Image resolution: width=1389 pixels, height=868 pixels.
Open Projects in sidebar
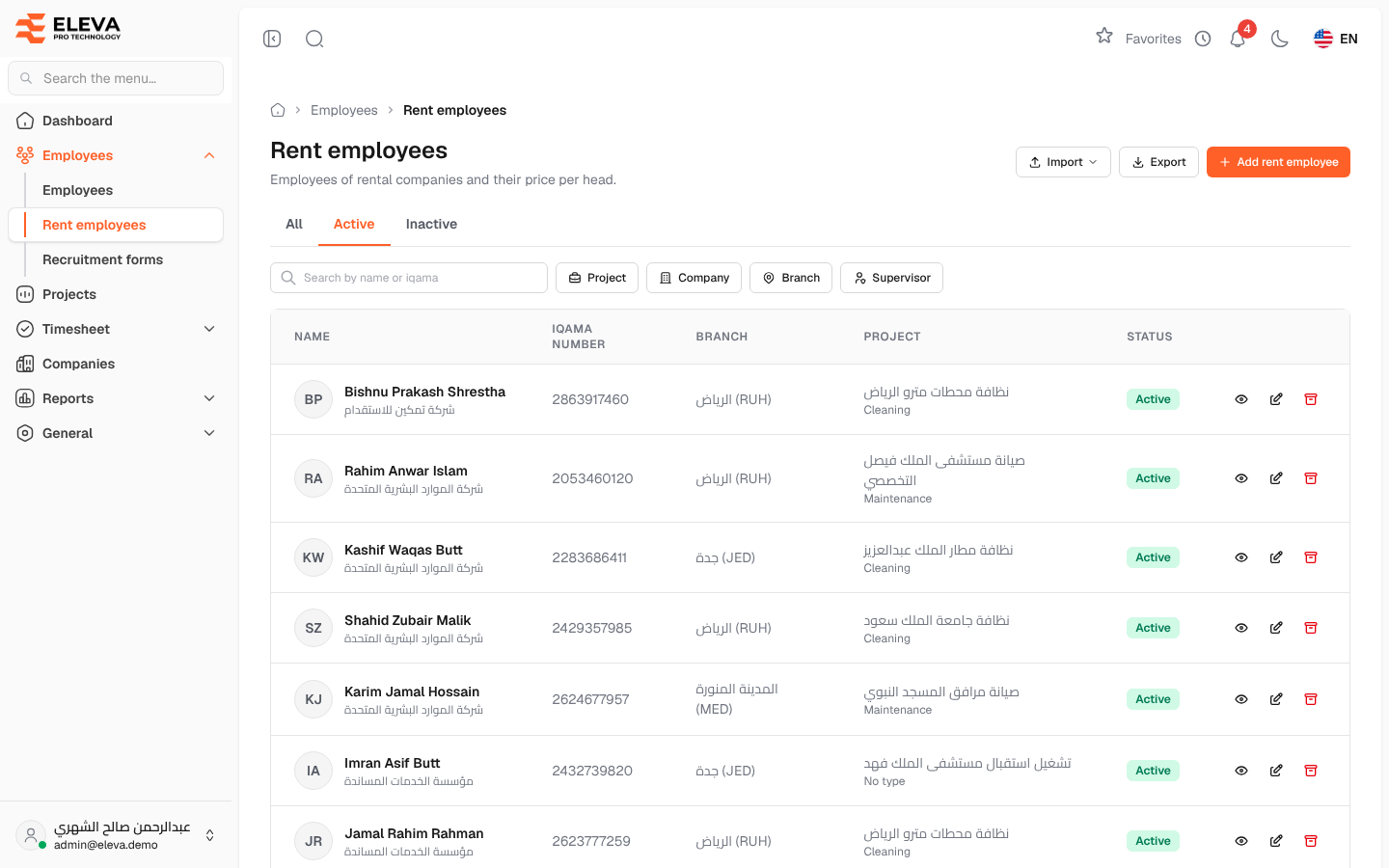[x=116, y=294]
